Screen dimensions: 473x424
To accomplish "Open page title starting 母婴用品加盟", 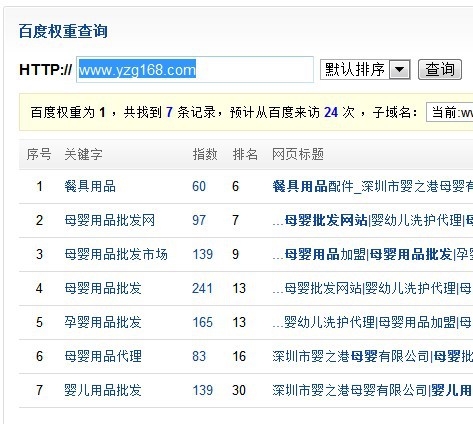I will tap(372, 254).
